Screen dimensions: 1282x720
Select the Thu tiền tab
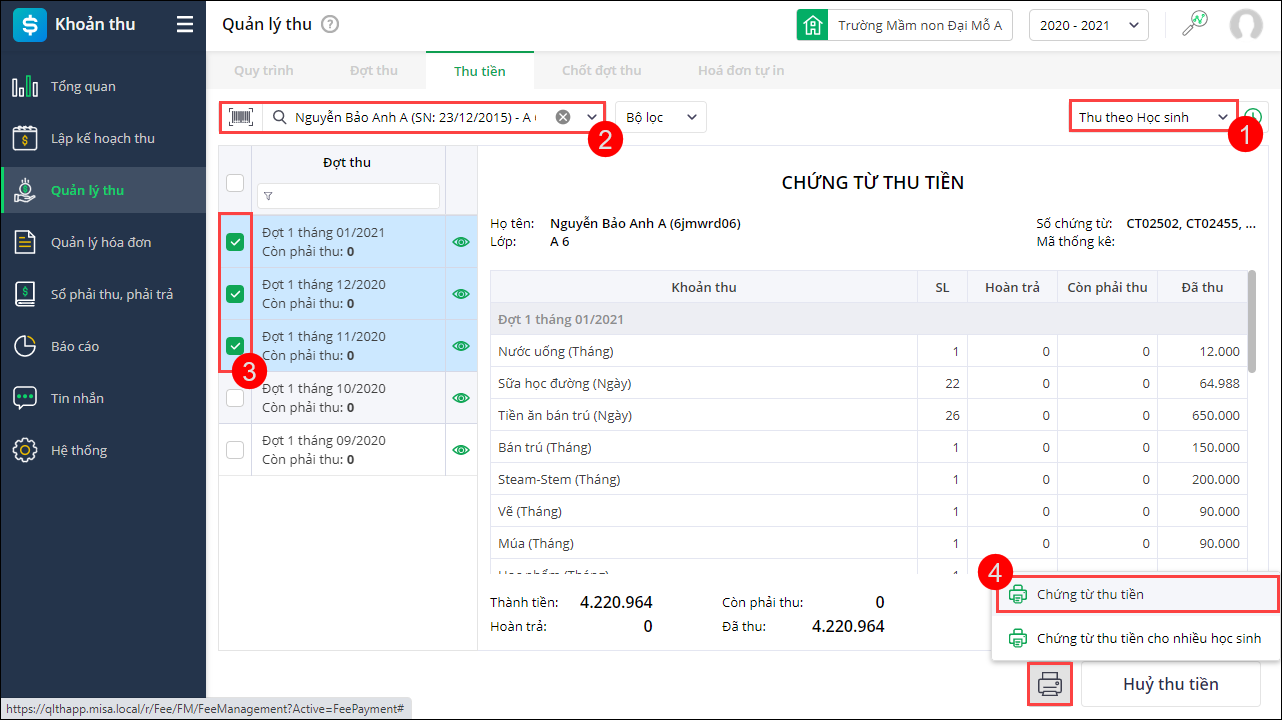click(480, 71)
